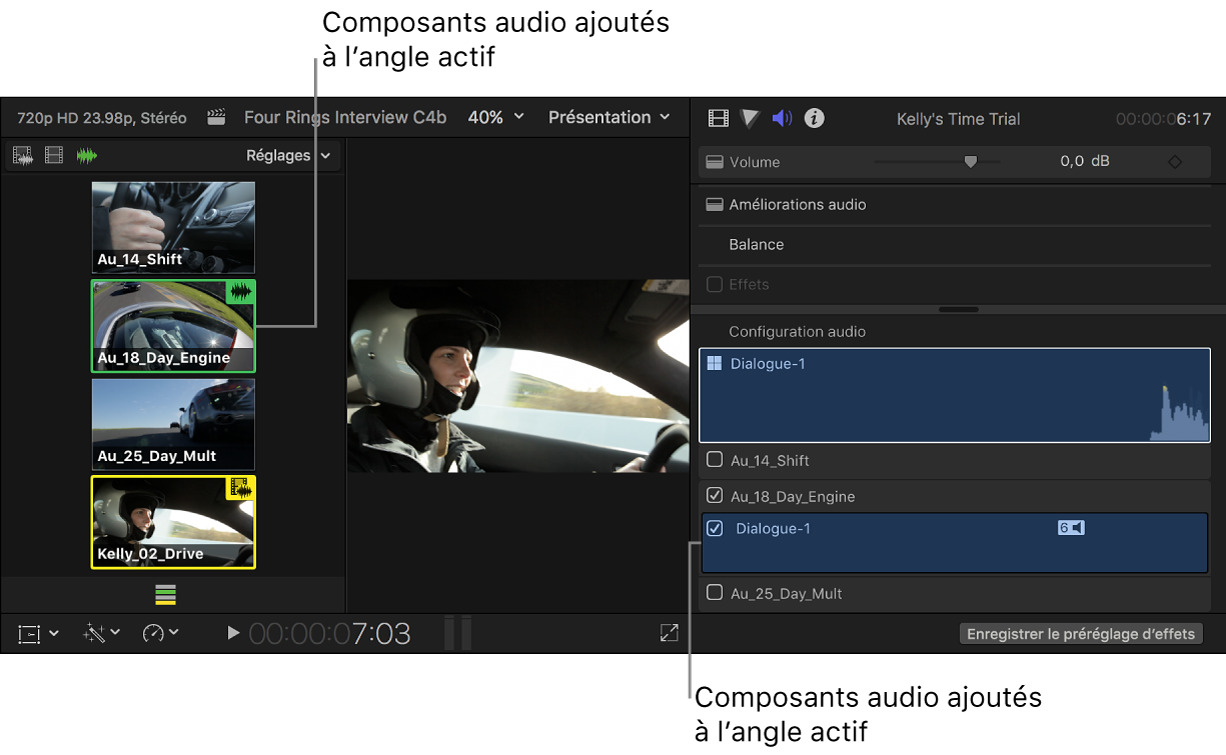Select audio-only switching in the angle viewer

tap(87, 155)
